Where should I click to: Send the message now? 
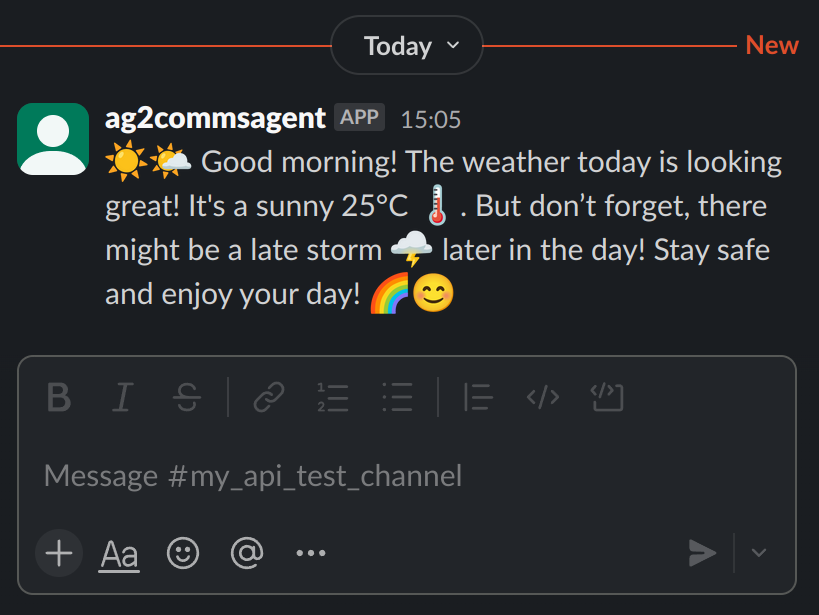(x=702, y=553)
